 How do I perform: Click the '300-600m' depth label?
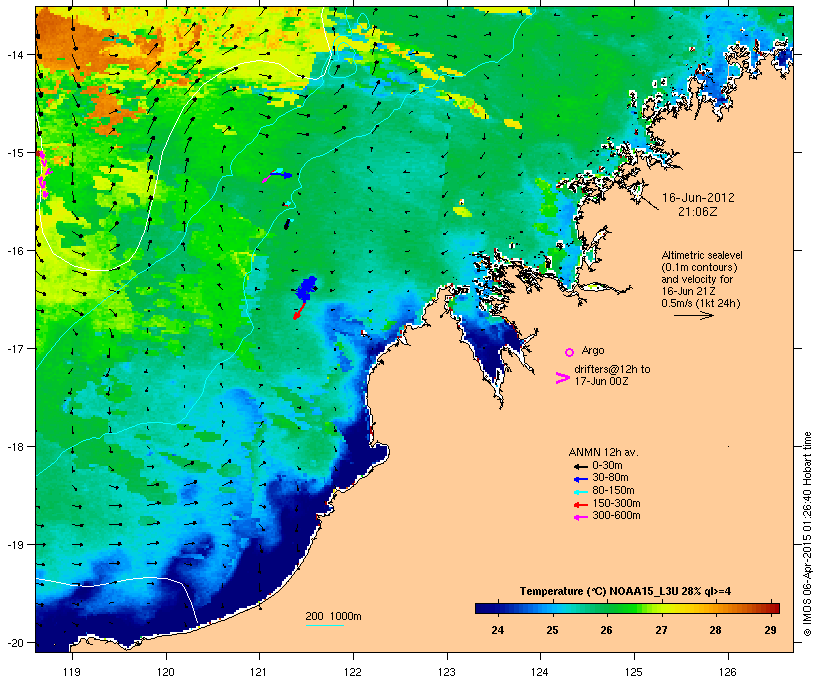click(616, 516)
